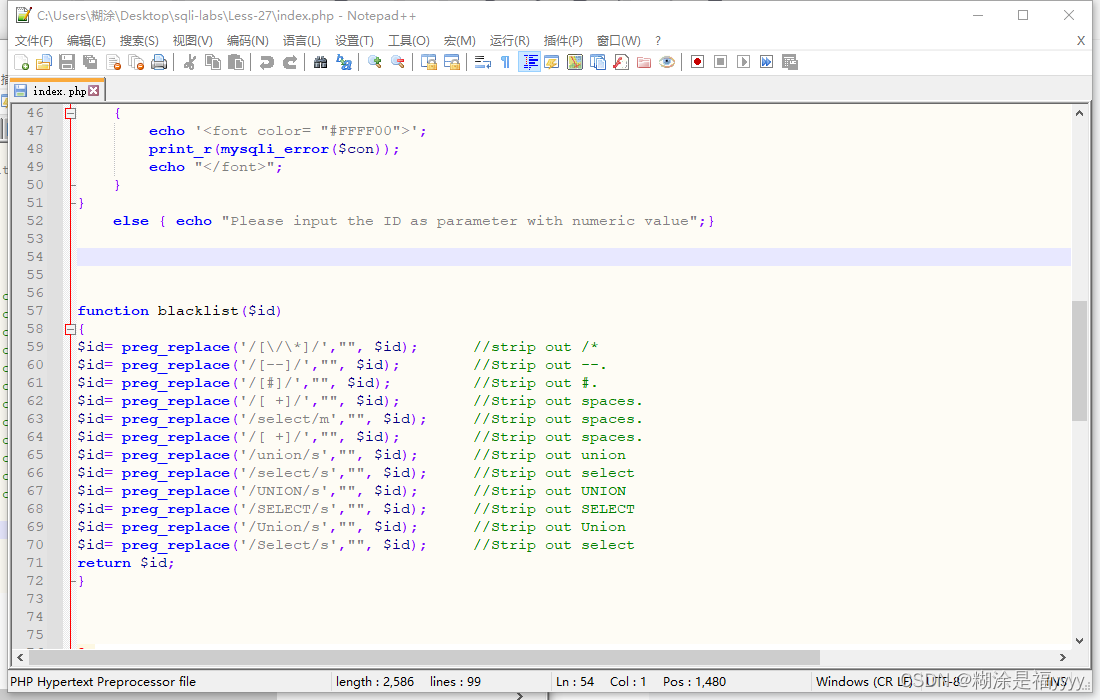Open Folder as Workspace icon
1100x700 pixels.
644,62
